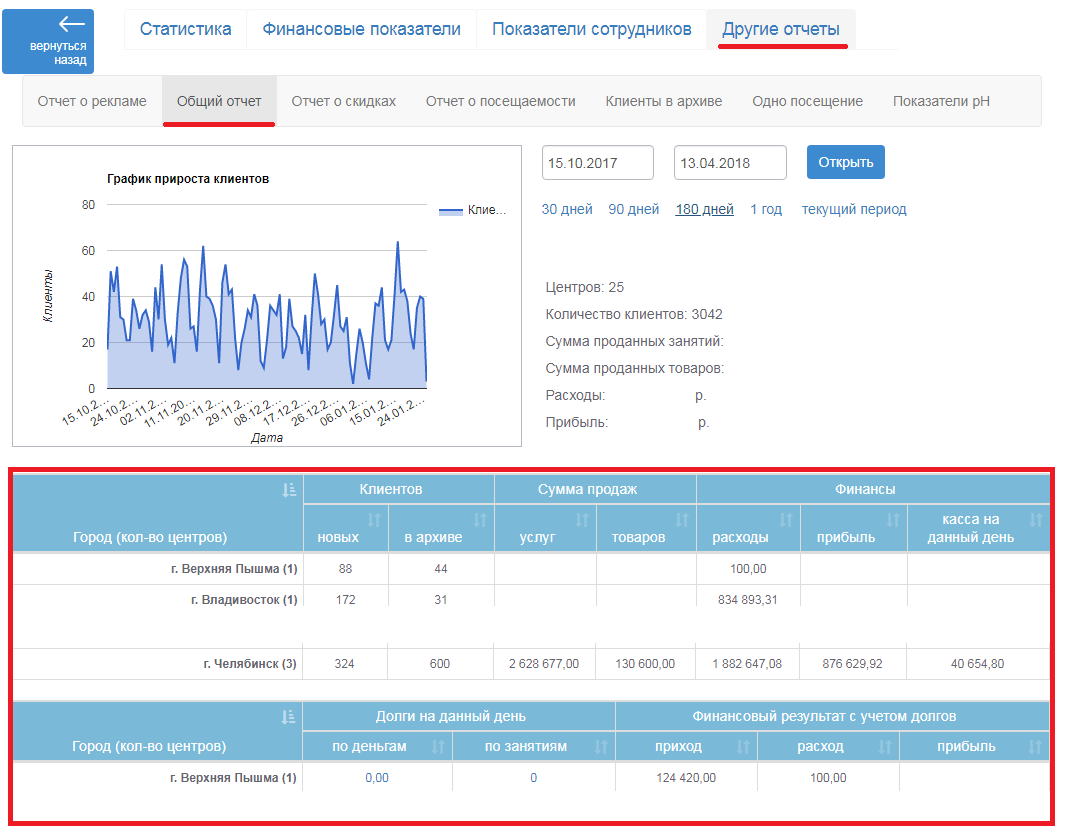
Task: Click the chart legend color swatch Клие...
Action: coord(451,211)
